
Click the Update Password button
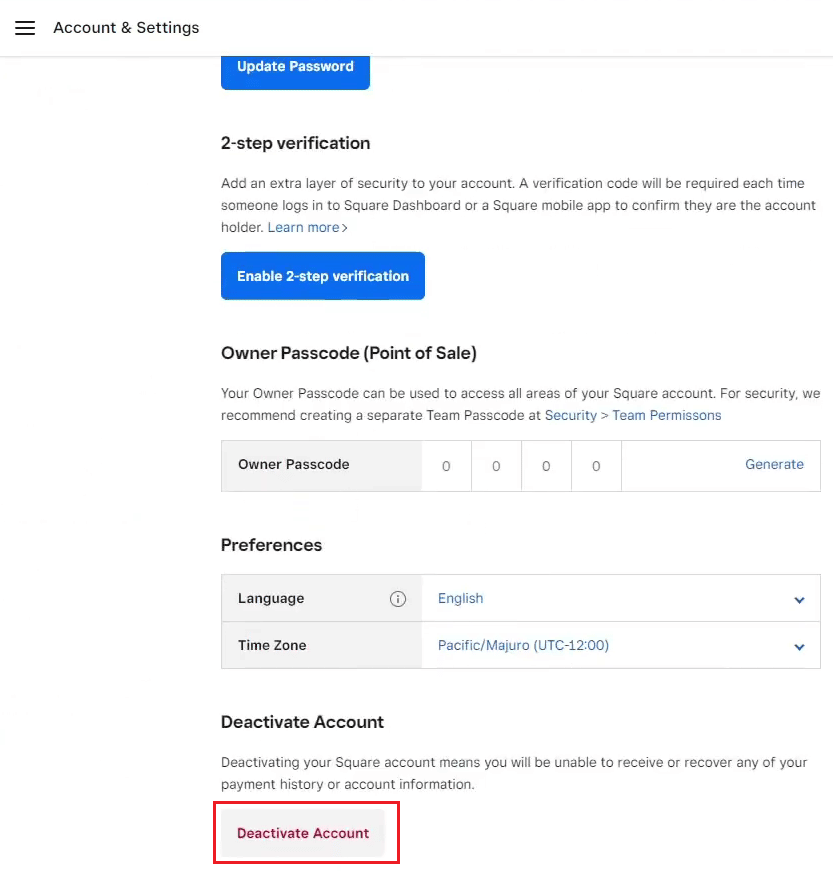(295, 71)
